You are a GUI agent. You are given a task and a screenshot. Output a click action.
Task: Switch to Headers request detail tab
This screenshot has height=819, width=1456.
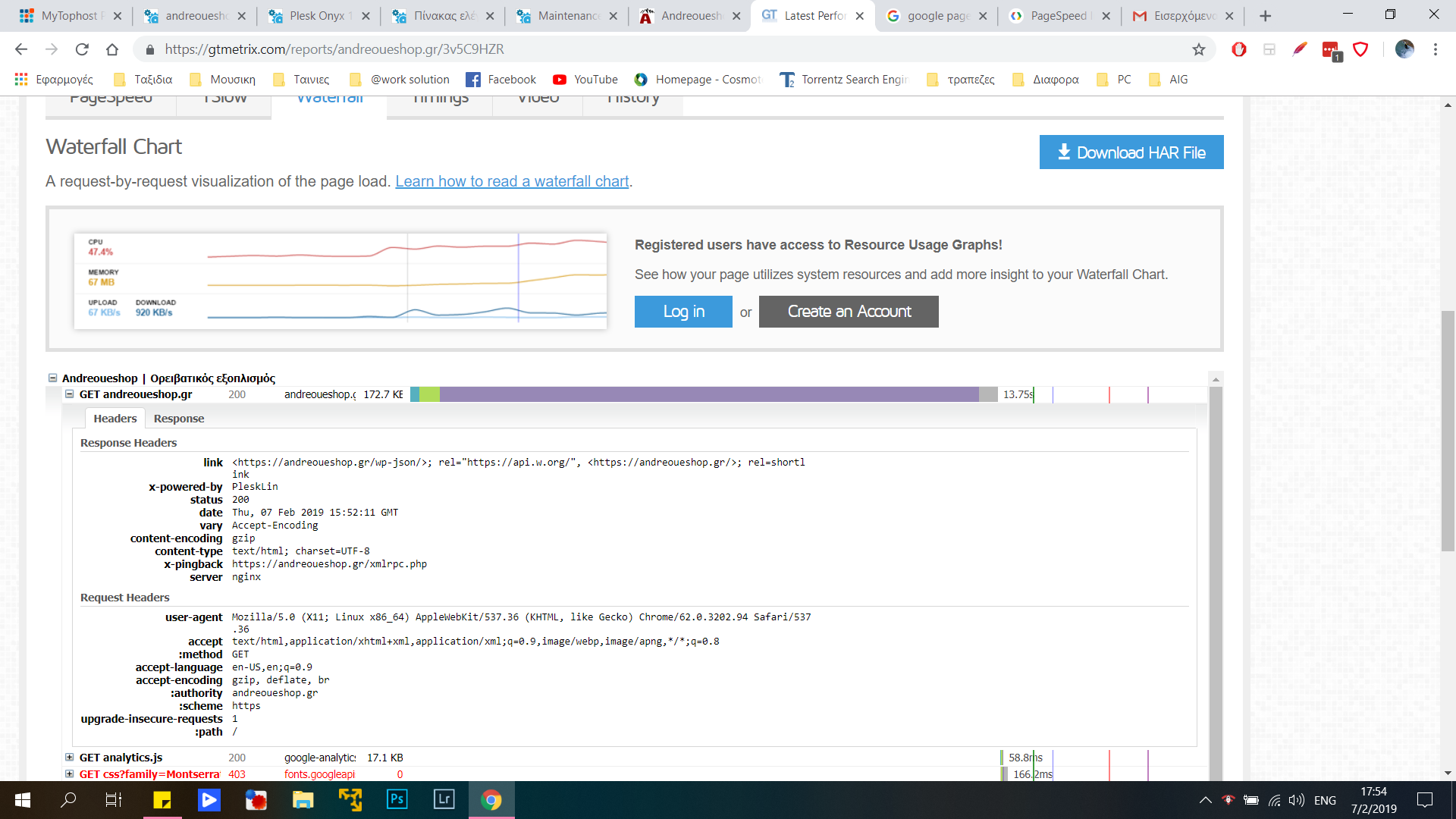click(x=115, y=419)
